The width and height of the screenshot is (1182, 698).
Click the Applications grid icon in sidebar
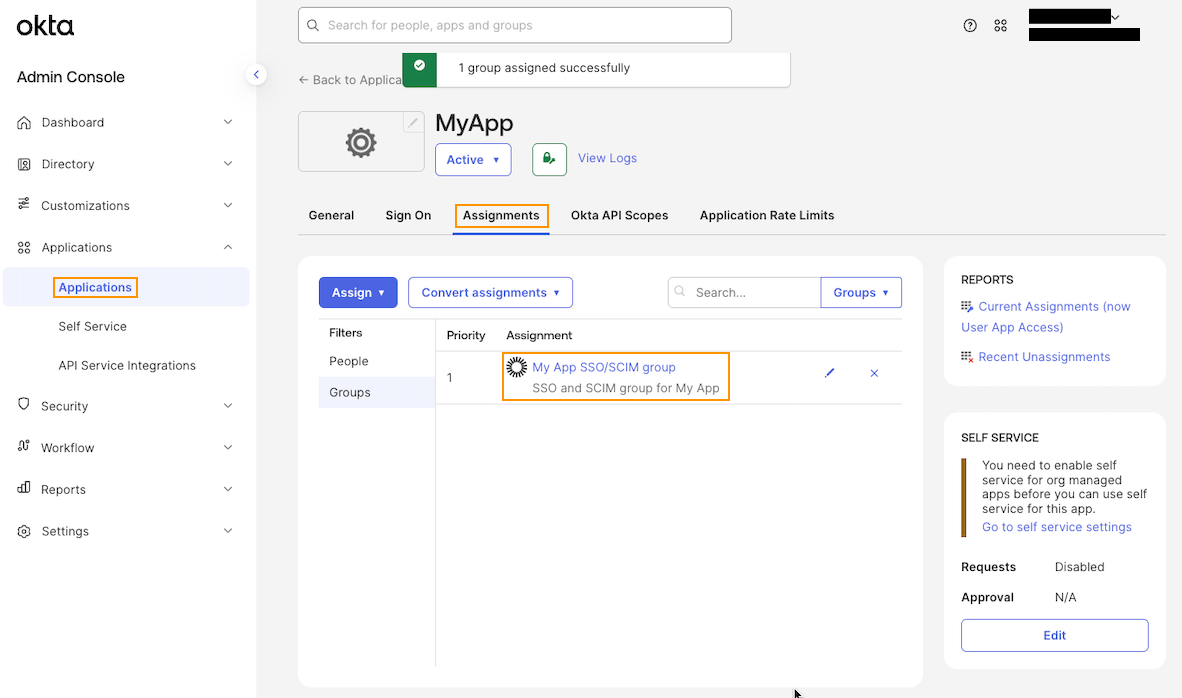click(x=24, y=247)
